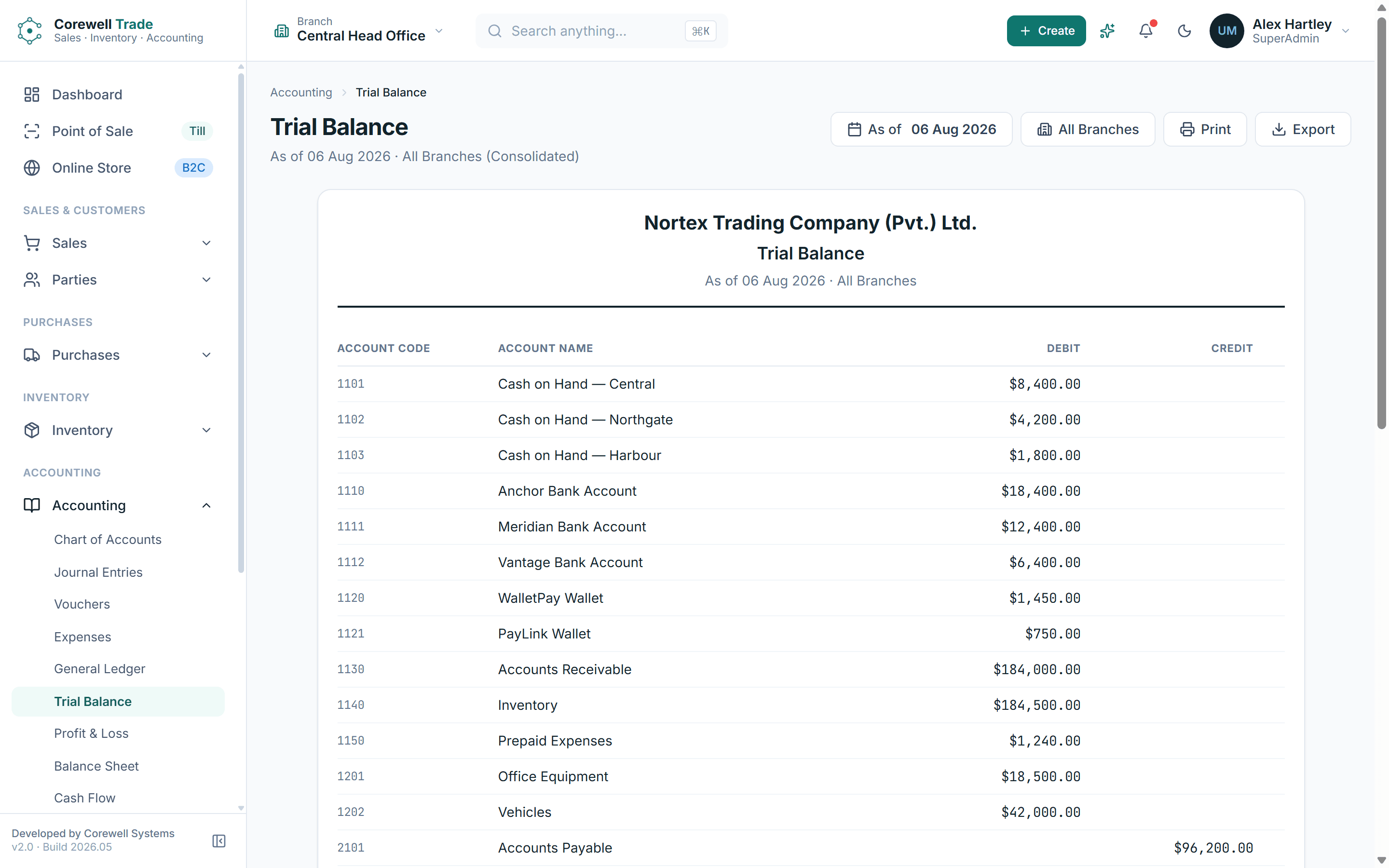The image size is (1389, 868).
Task: Open the Alex Hartley account dropdown chevron
Action: [x=1346, y=31]
